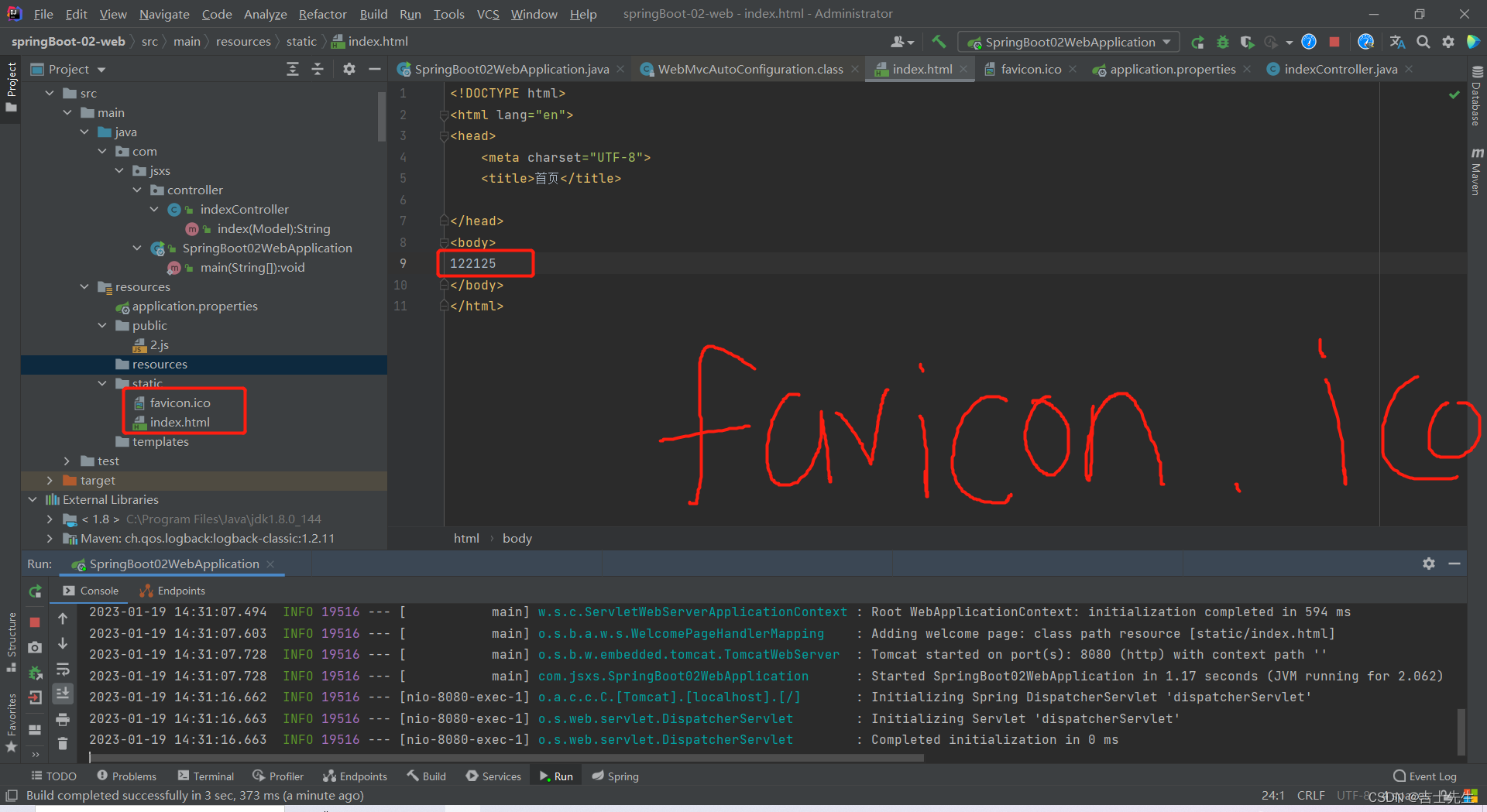Switch to WebMvcAutoConfiguration.class tab
This screenshot has width=1487, height=812.
[750, 69]
